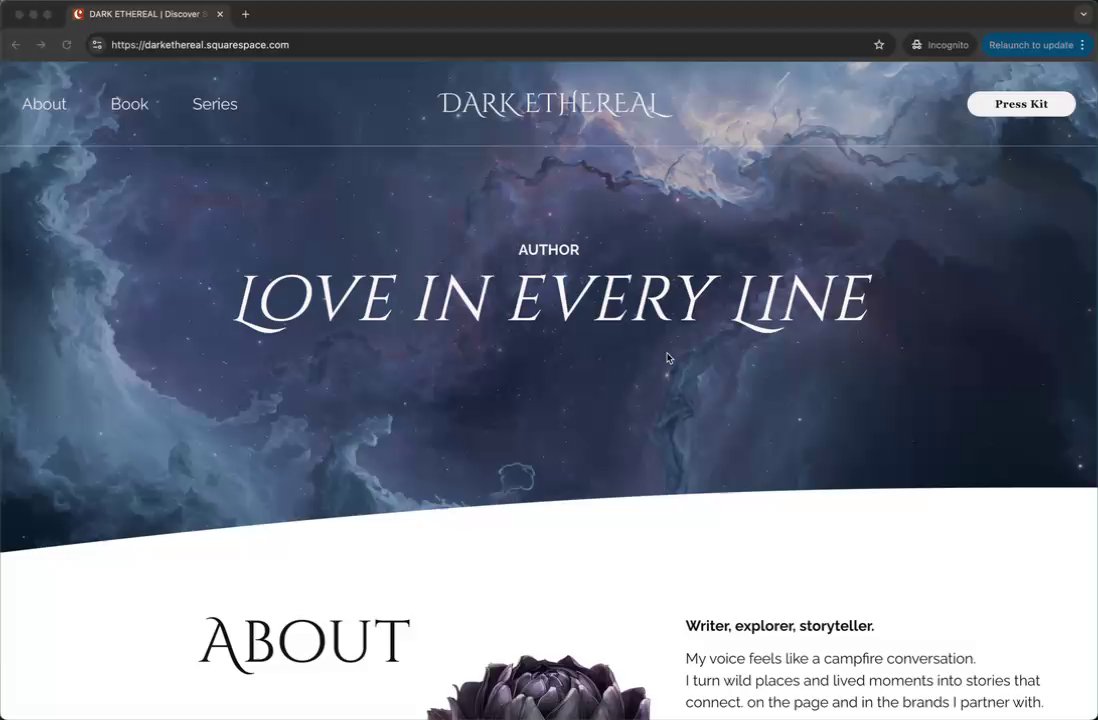Open the About navigation link
The image size is (1098, 720).
[44, 104]
